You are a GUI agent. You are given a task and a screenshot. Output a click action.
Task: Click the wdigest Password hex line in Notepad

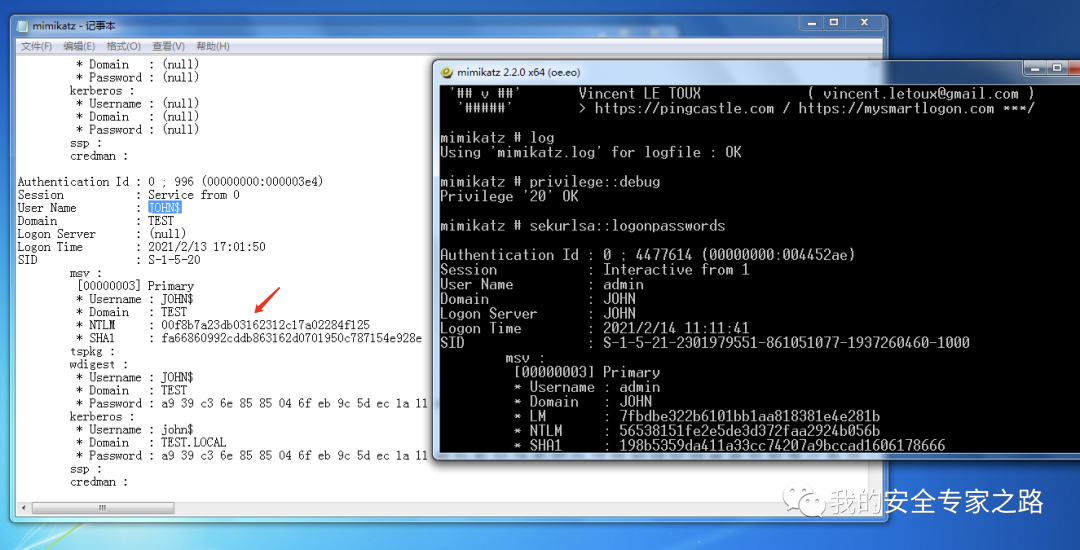pyautogui.click(x=251, y=403)
